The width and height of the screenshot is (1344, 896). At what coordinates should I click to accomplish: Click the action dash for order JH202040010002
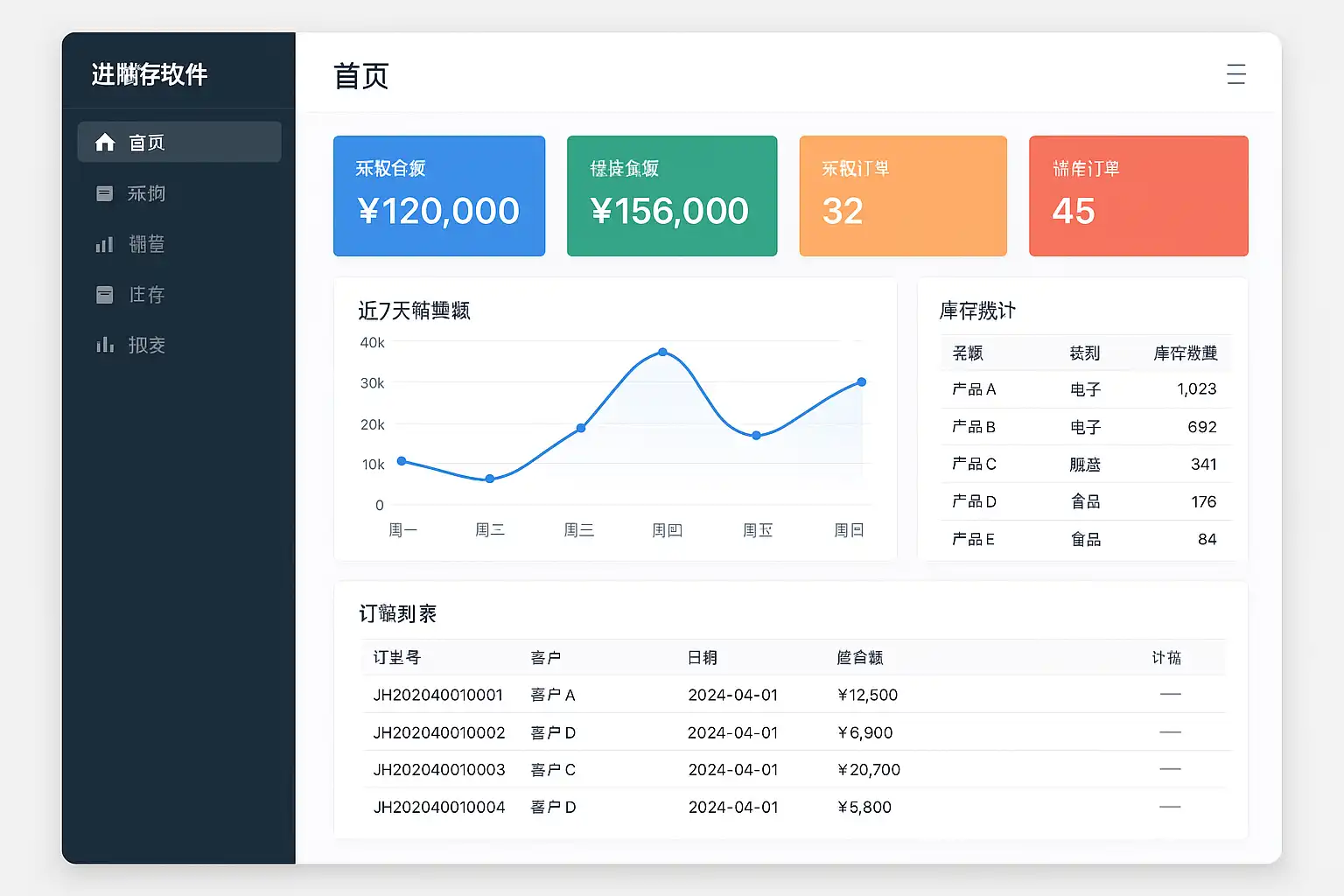coord(1170,731)
